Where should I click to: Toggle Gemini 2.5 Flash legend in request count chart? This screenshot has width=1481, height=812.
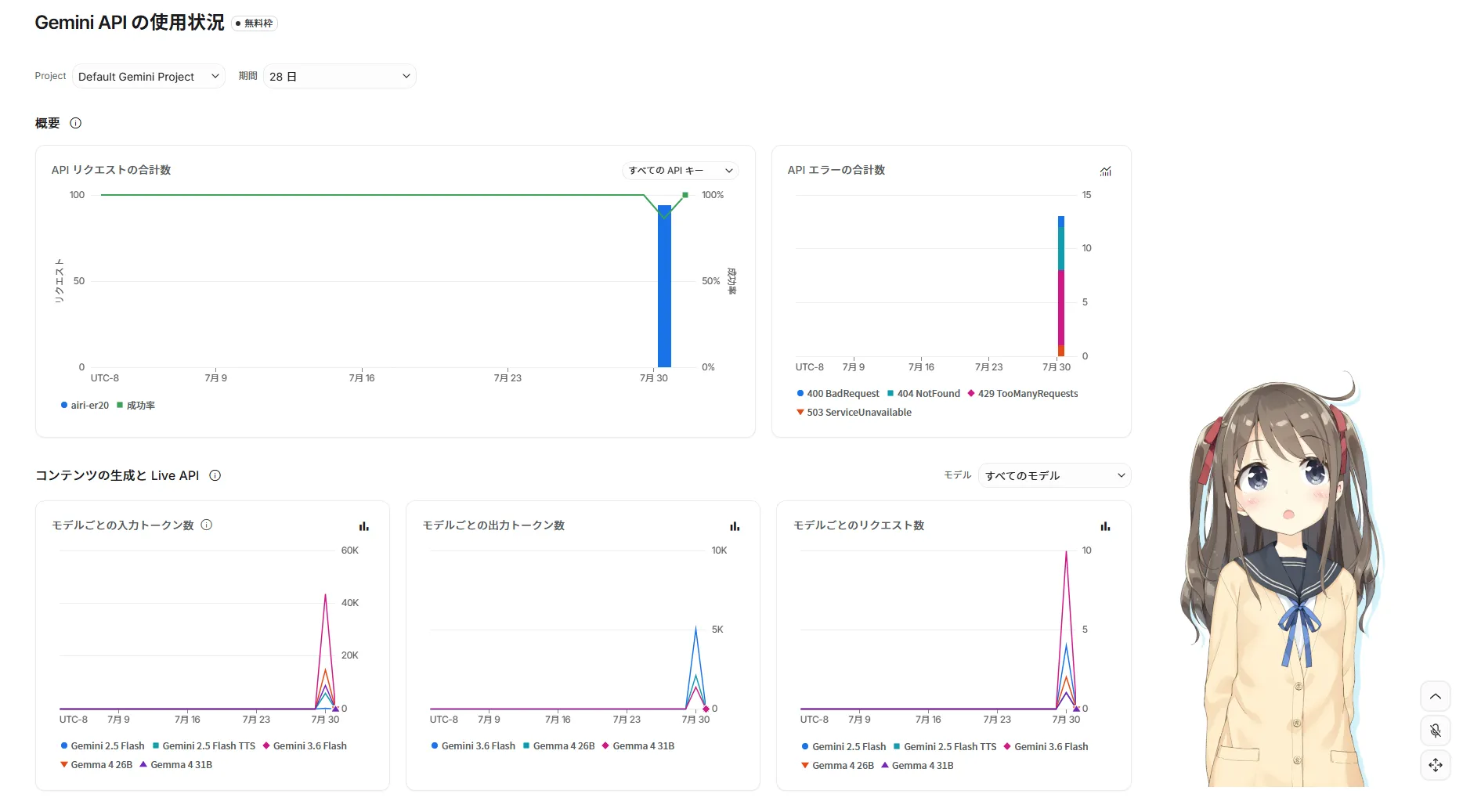[x=844, y=746]
